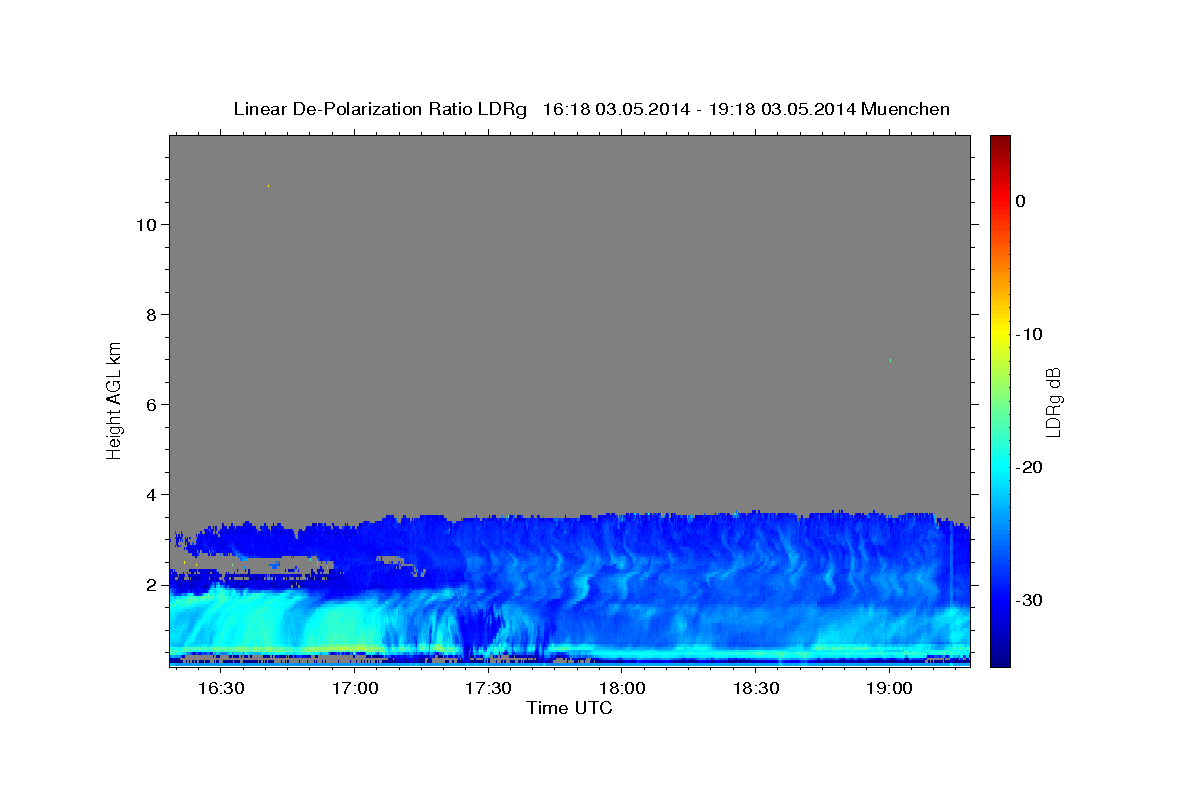Viewport: 1200px width, 800px height.
Task: Click the colorbar value -30
Action: point(1028,600)
